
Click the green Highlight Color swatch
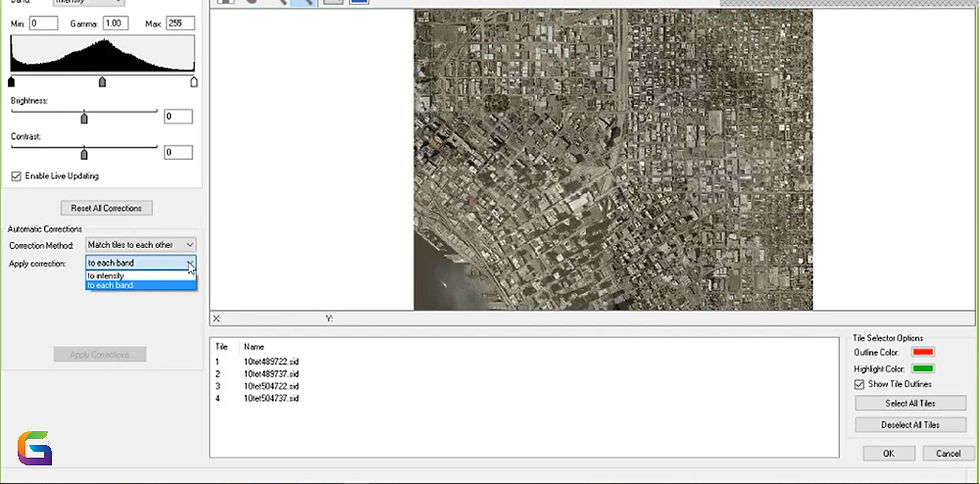click(924, 369)
